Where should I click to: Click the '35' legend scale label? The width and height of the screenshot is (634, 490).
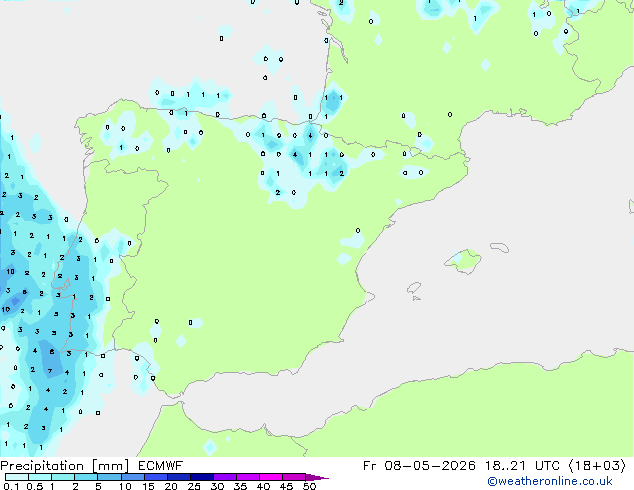click(240, 486)
